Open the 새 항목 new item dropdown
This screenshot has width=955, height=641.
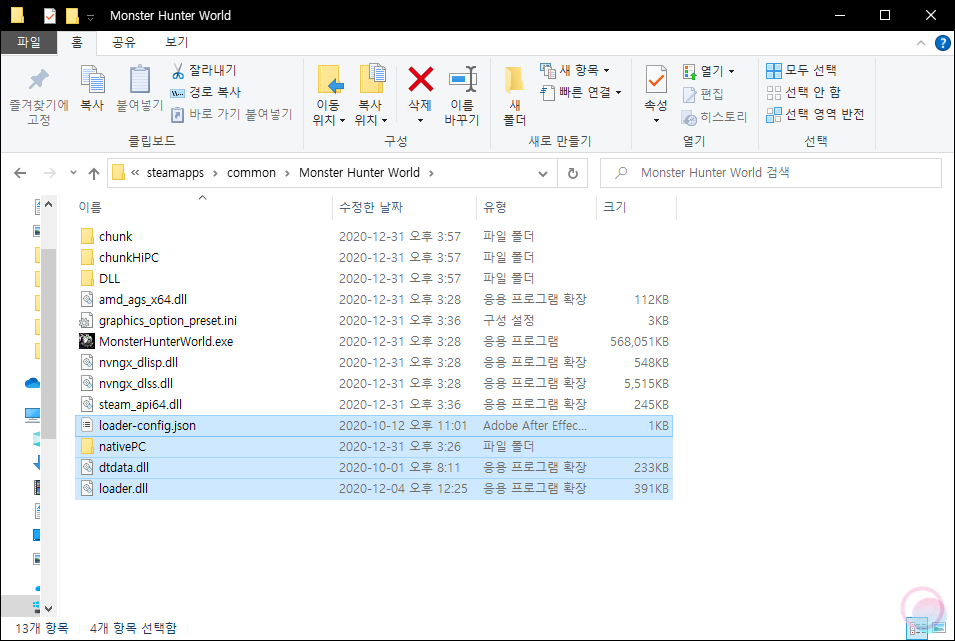click(x=574, y=71)
